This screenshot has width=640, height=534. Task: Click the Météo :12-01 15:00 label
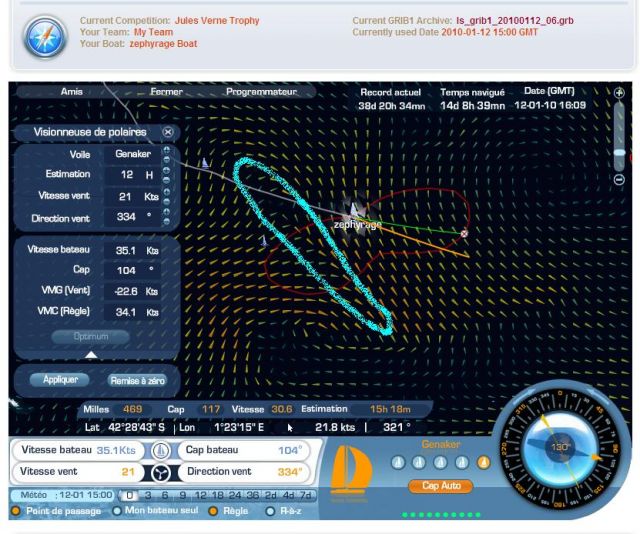click(67, 495)
